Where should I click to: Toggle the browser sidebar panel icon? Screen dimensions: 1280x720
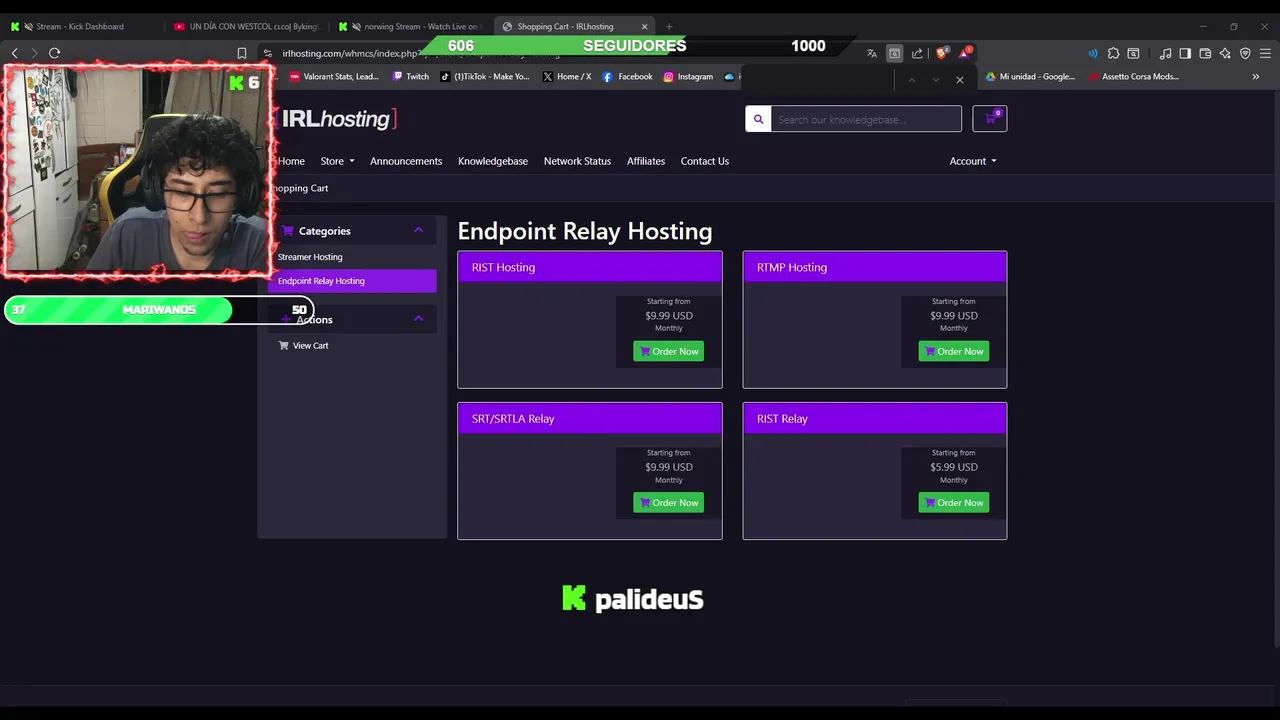click(1185, 53)
